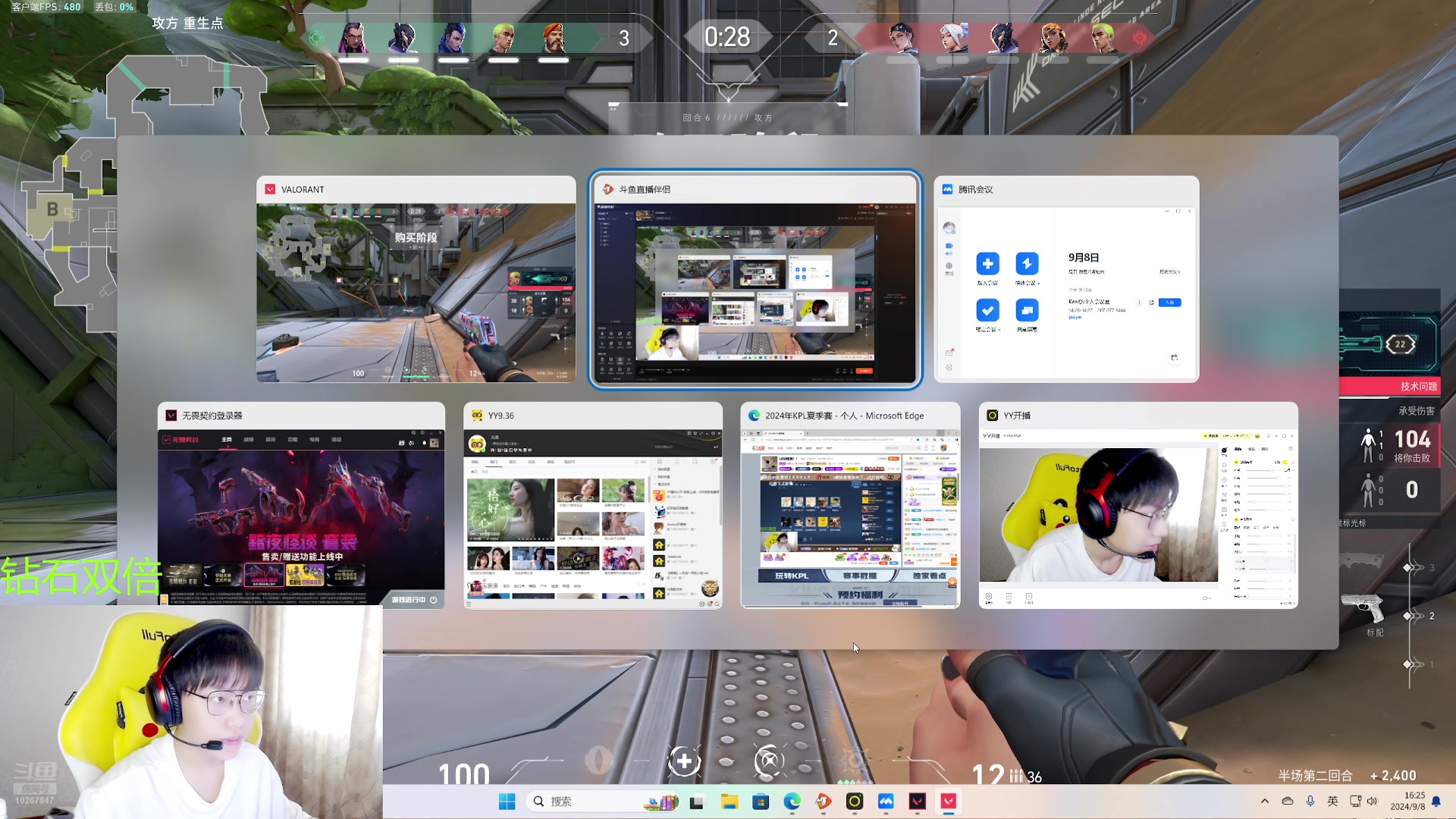The width and height of the screenshot is (1456, 819).
Task: Open the 无畏契约登录器 window thumbnail
Action: coord(301,505)
